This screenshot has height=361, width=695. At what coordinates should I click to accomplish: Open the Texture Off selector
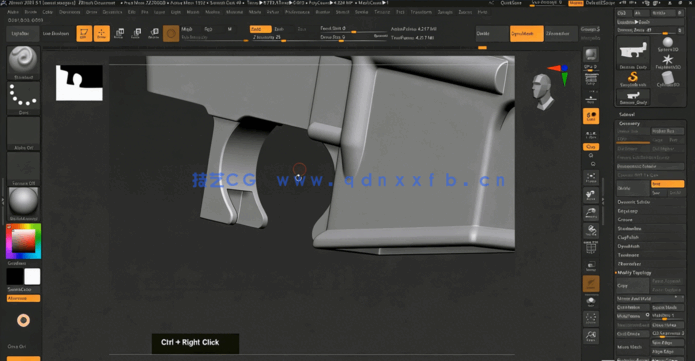pyautogui.click(x=23, y=169)
